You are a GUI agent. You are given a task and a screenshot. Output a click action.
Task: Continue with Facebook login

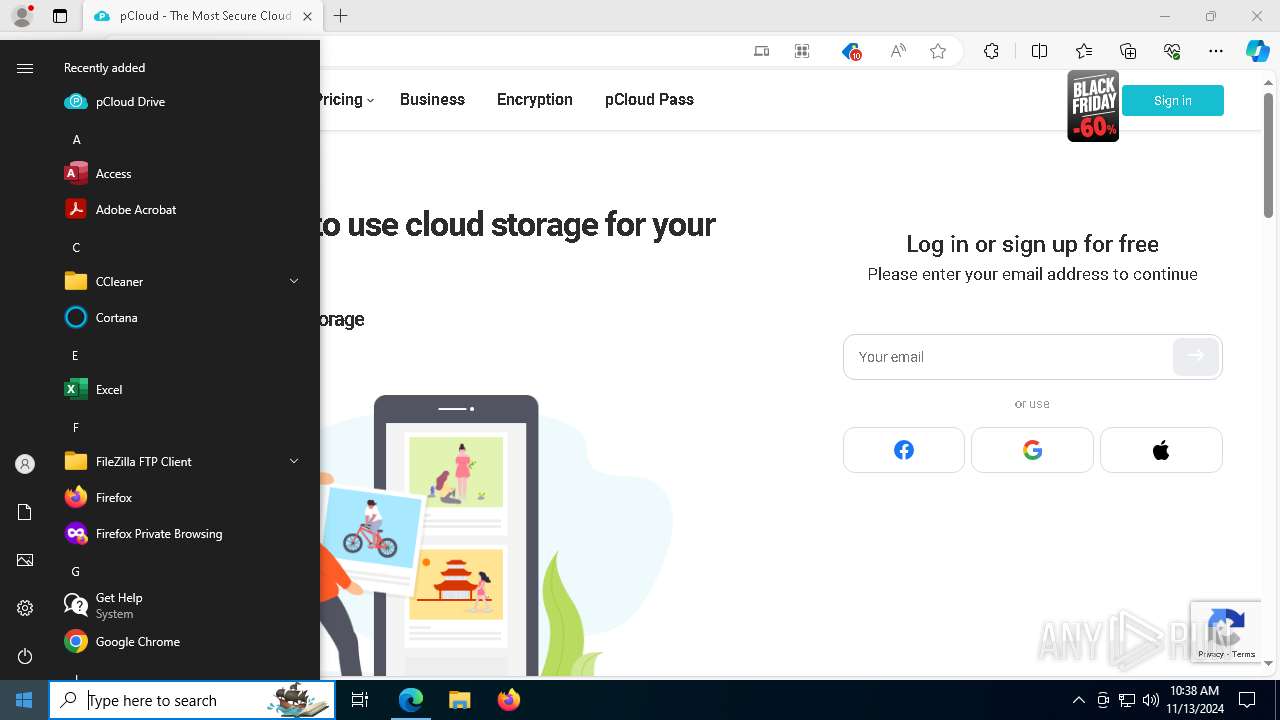pyautogui.click(x=904, y=450)
